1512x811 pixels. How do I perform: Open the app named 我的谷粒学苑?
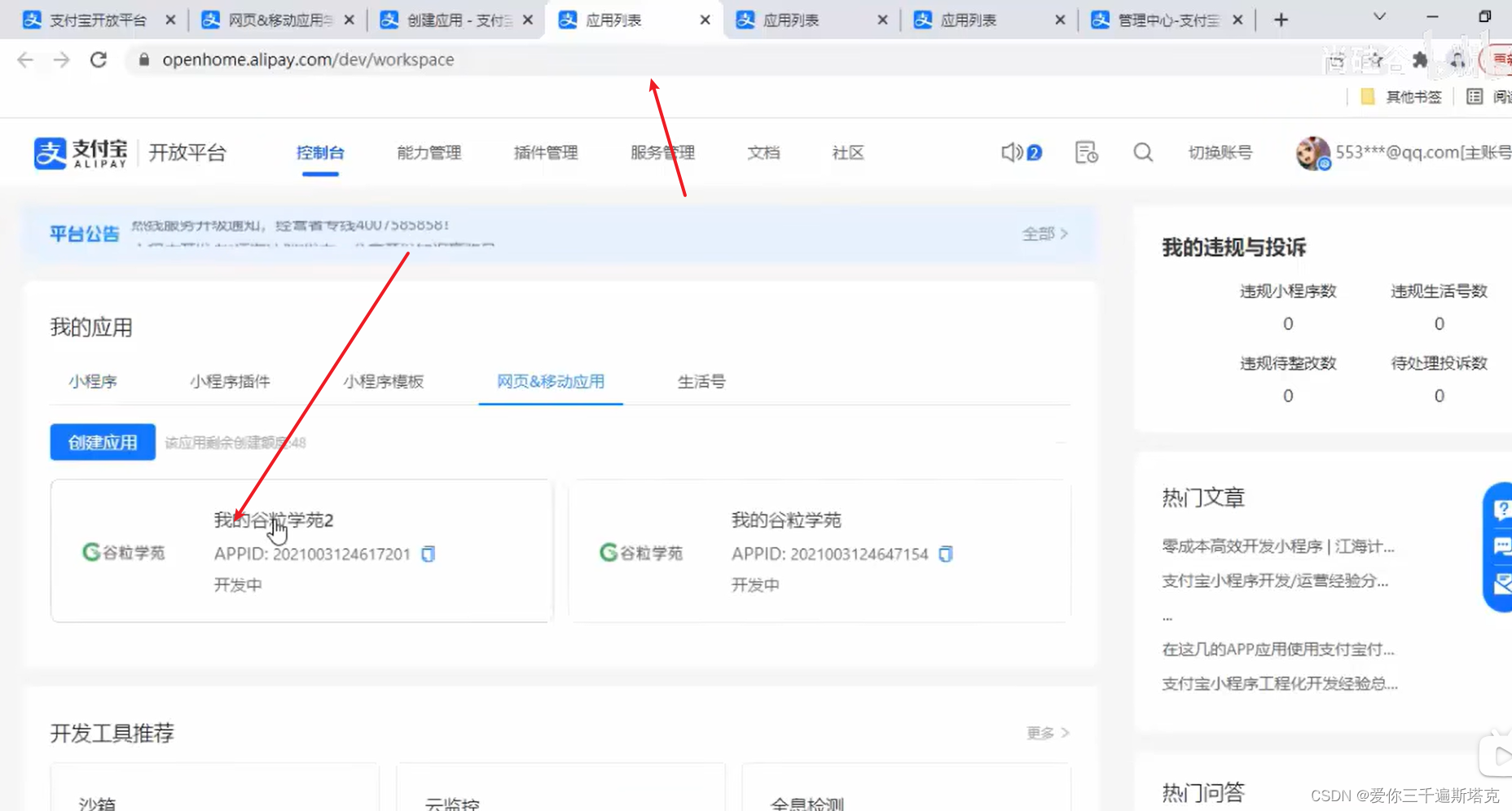(786, 519)
